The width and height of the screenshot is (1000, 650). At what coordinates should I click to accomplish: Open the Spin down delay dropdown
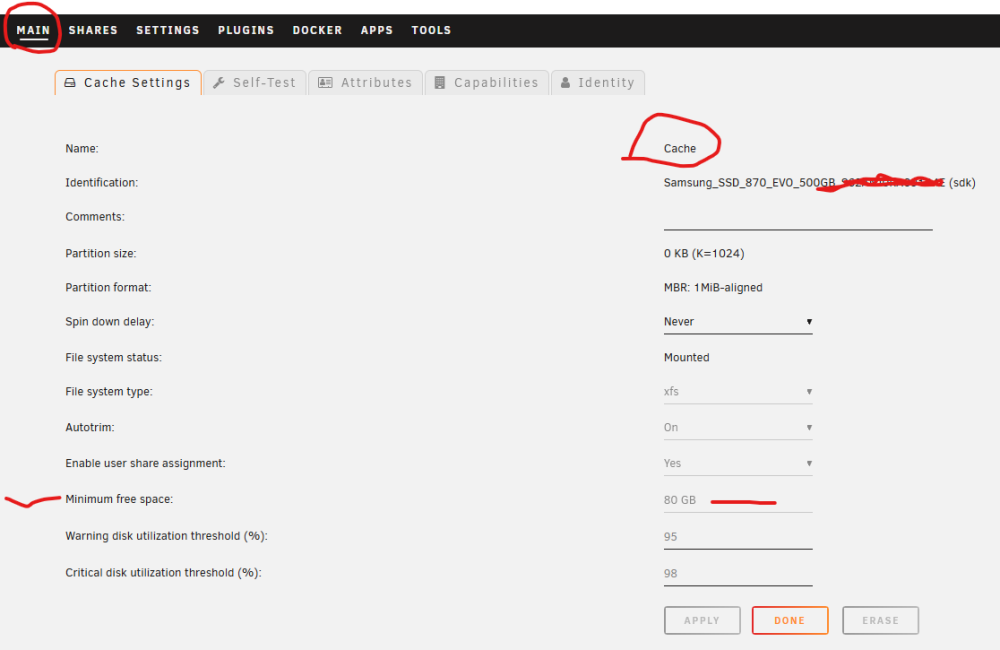[x=738, y=322]
